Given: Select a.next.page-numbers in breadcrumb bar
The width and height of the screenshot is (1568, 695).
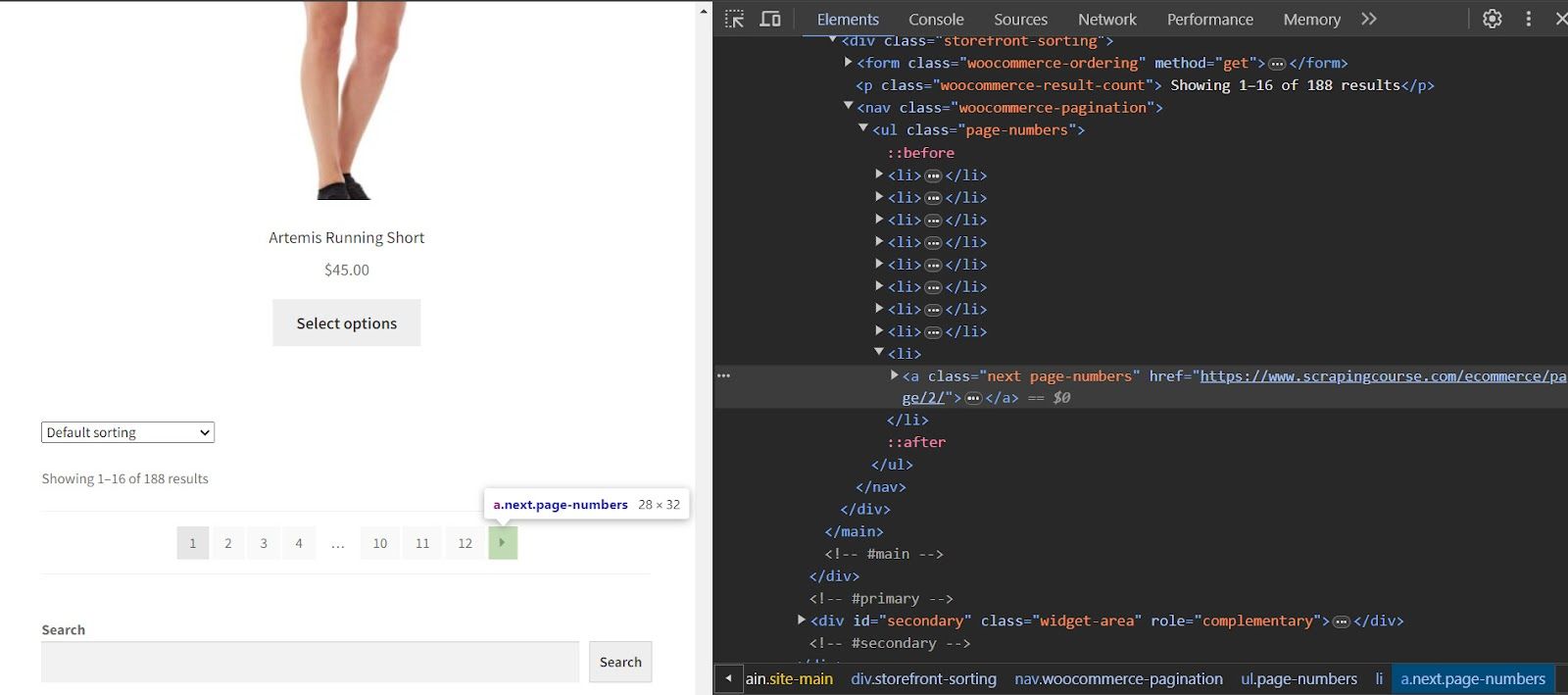Looking at the screenshot, I should click(1473, 678).
